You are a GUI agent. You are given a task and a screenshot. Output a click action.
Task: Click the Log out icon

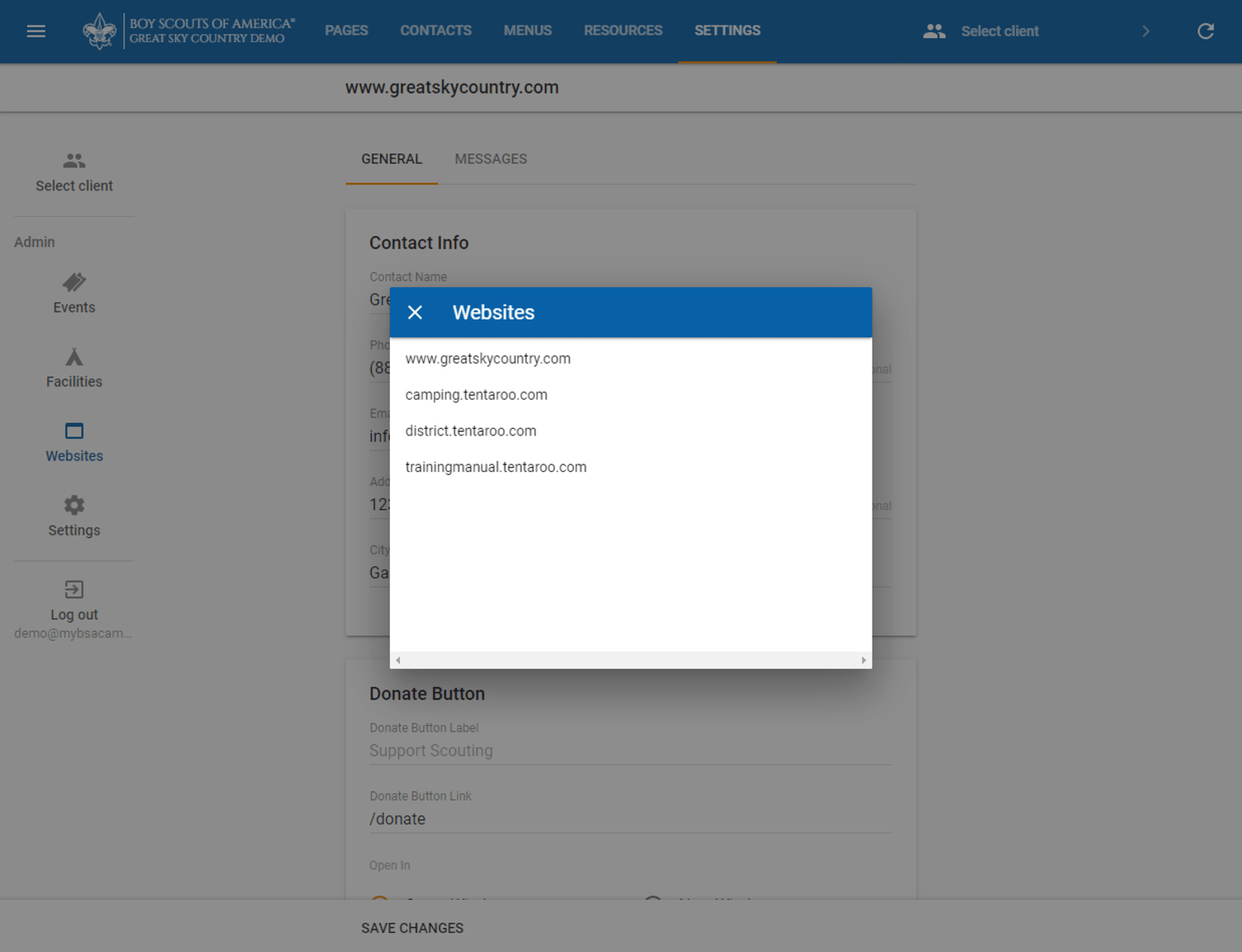(x=74, y=589)
